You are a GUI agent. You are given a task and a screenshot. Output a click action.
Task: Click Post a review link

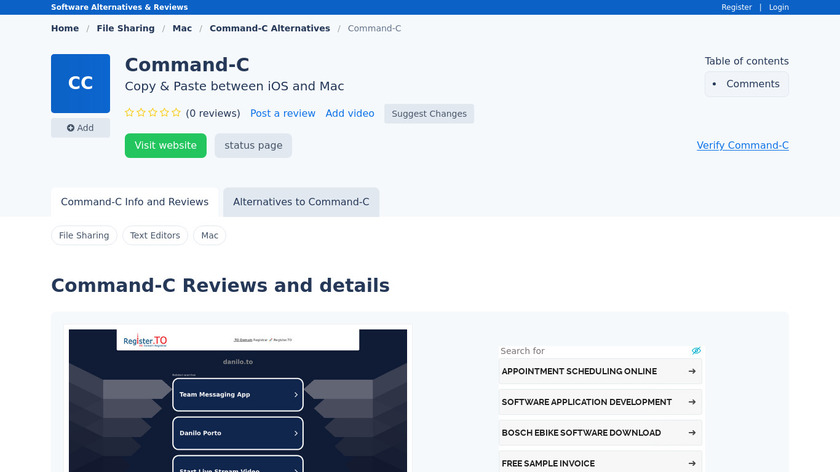click(283, 114)
